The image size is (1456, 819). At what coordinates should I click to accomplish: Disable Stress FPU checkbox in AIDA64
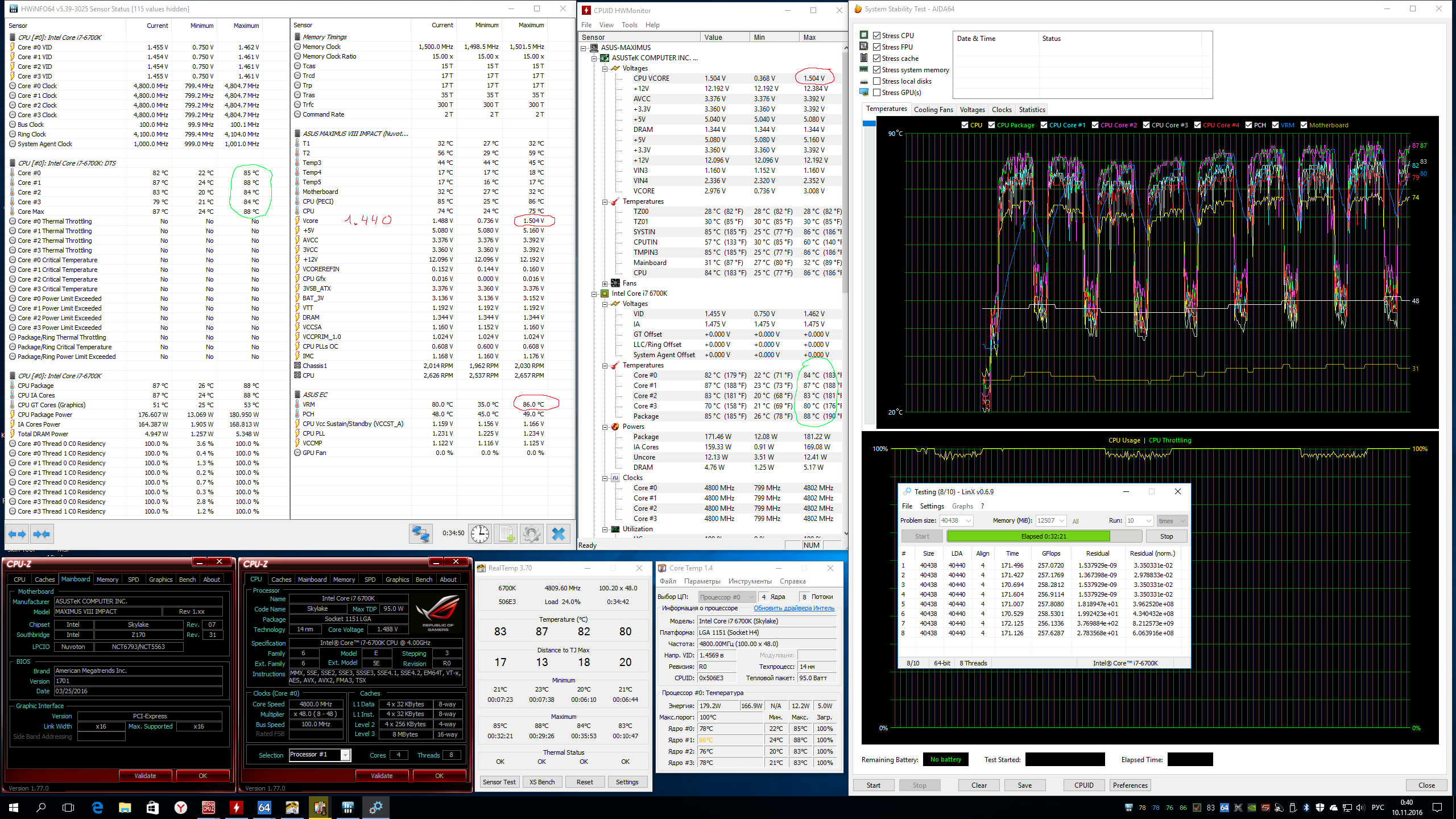coord(876,47)
